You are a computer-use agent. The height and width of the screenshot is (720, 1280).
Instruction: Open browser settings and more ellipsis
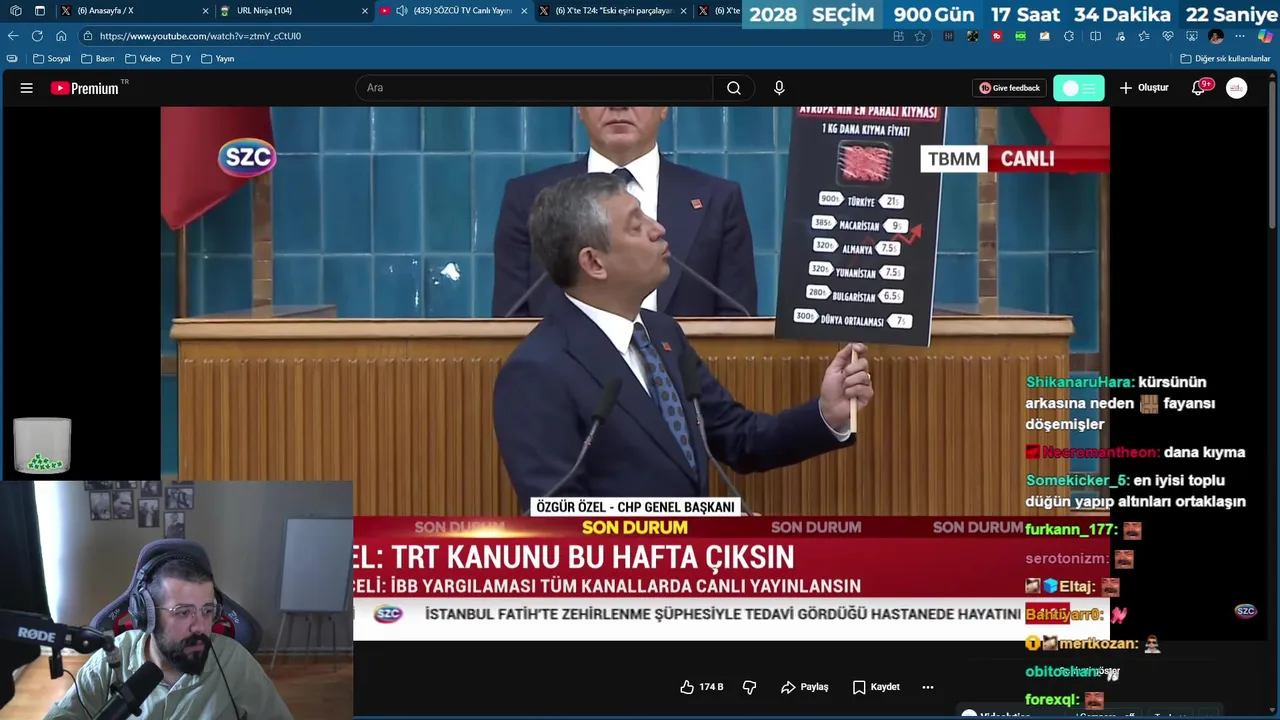[x=1240, y=36]
